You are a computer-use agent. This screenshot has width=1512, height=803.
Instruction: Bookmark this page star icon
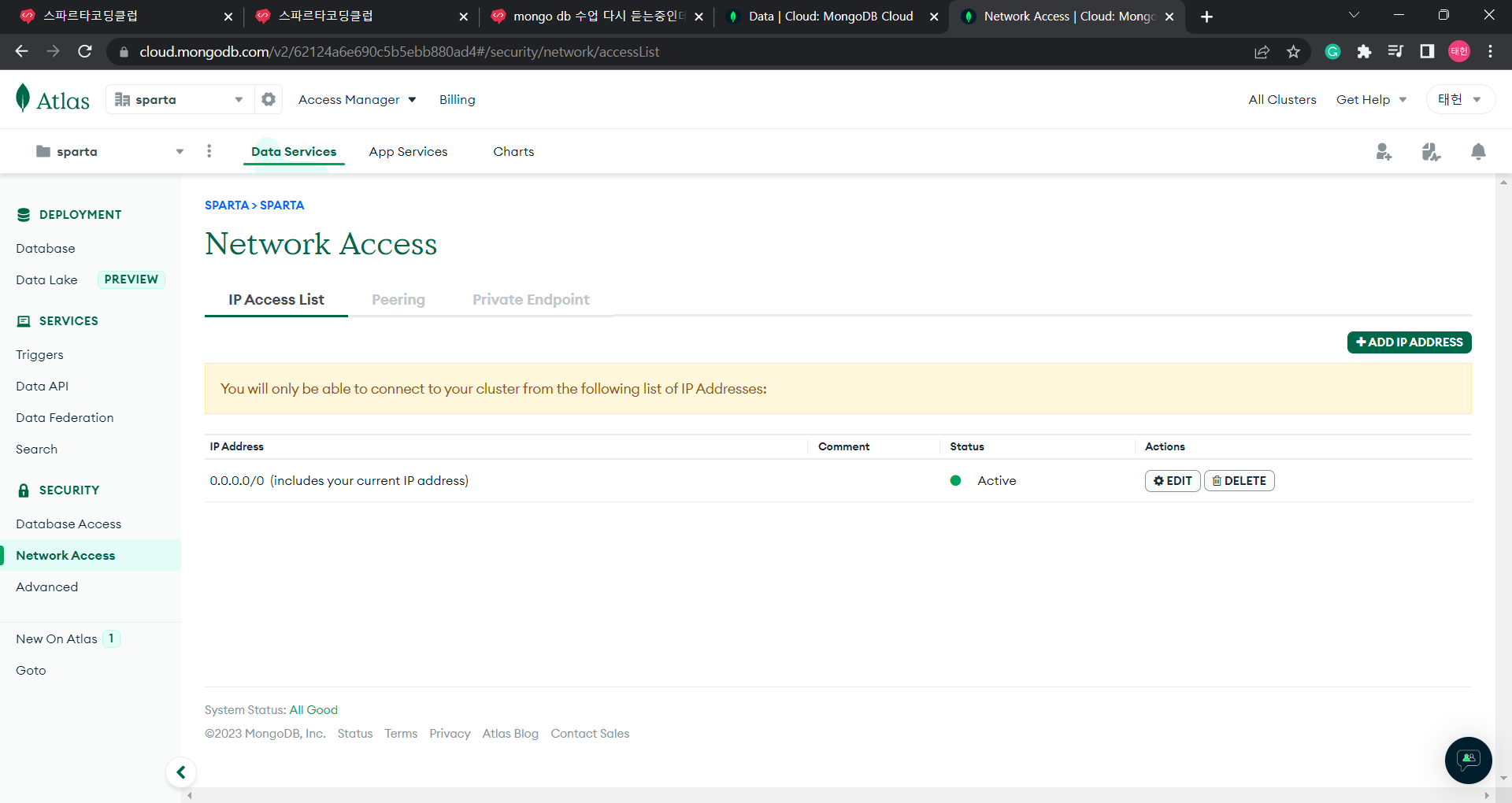pyautogui.click(x=1293, y=51)
